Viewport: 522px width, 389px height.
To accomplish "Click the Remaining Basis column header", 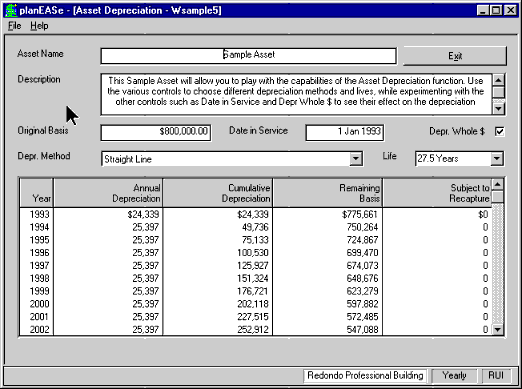I will (x=327, y=193).
